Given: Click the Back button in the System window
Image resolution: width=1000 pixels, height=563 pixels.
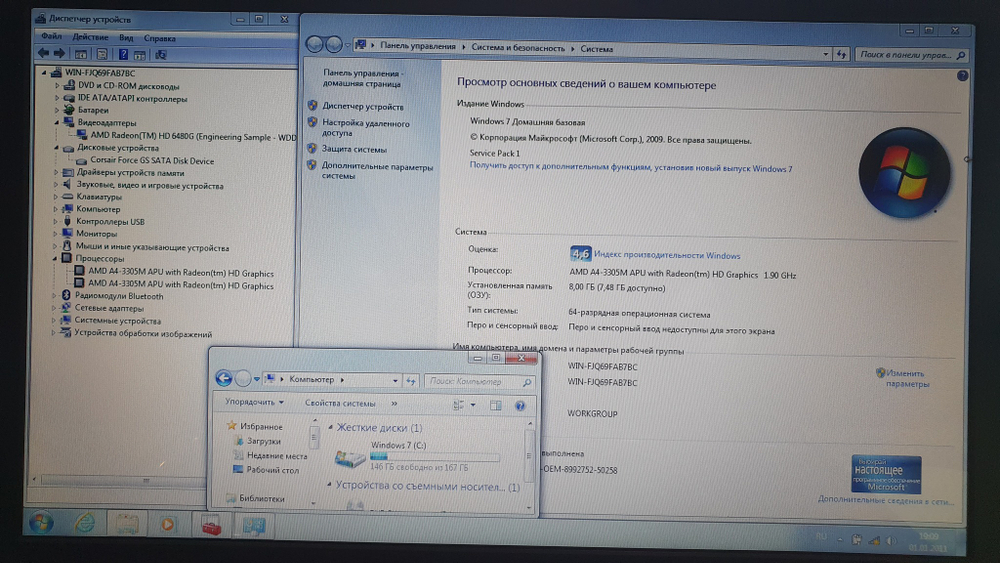Looking at the screenshot, I should click(x=314, y=44).
